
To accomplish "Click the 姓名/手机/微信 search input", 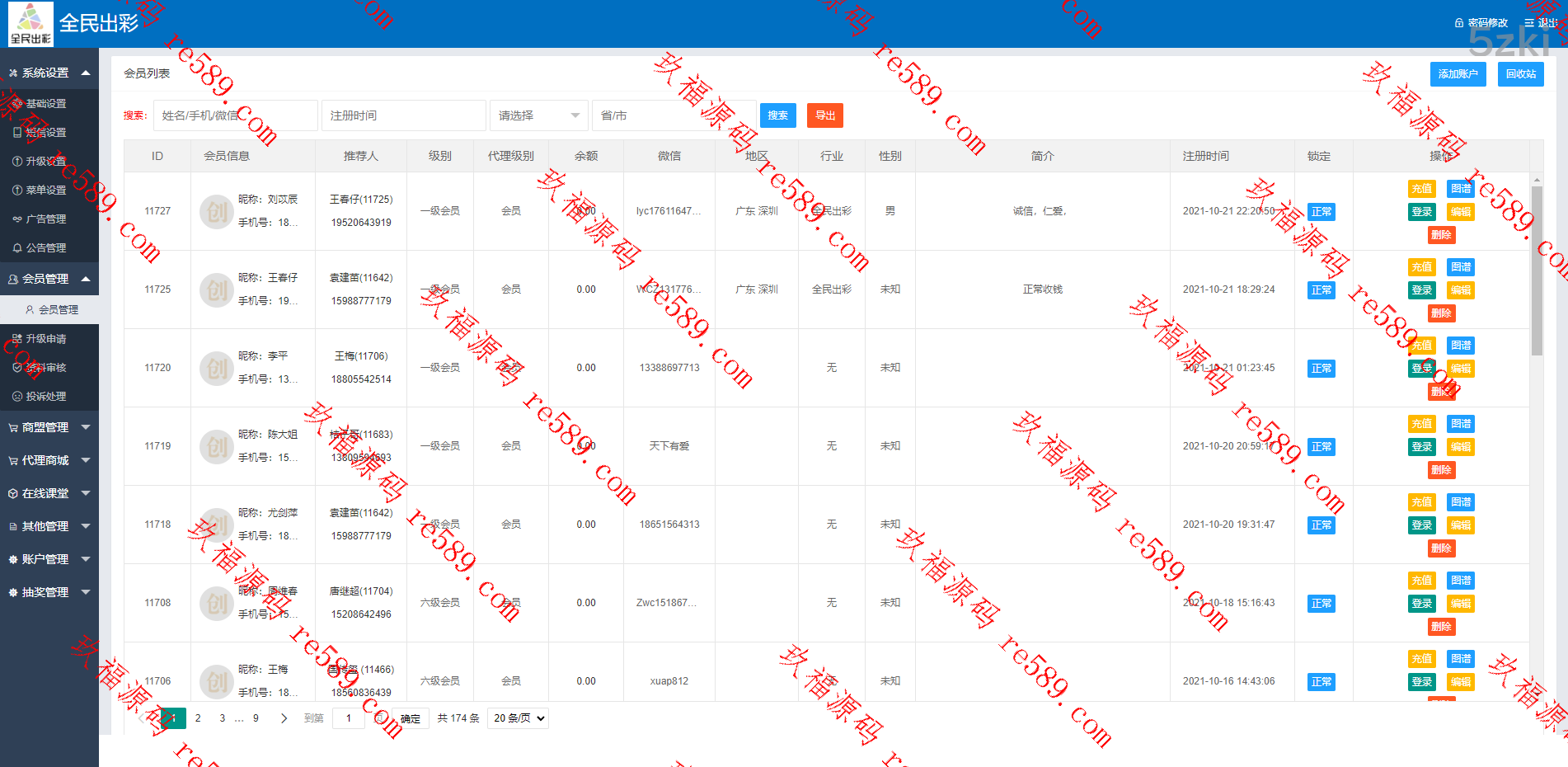I will click(x=235, y=115).
